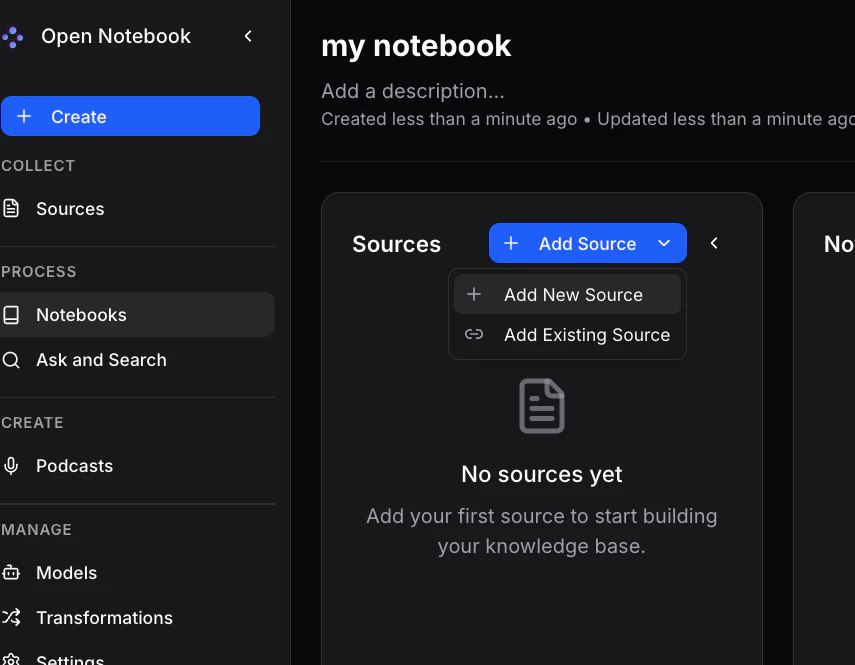Click the Add Source button

tap(587, 243)
